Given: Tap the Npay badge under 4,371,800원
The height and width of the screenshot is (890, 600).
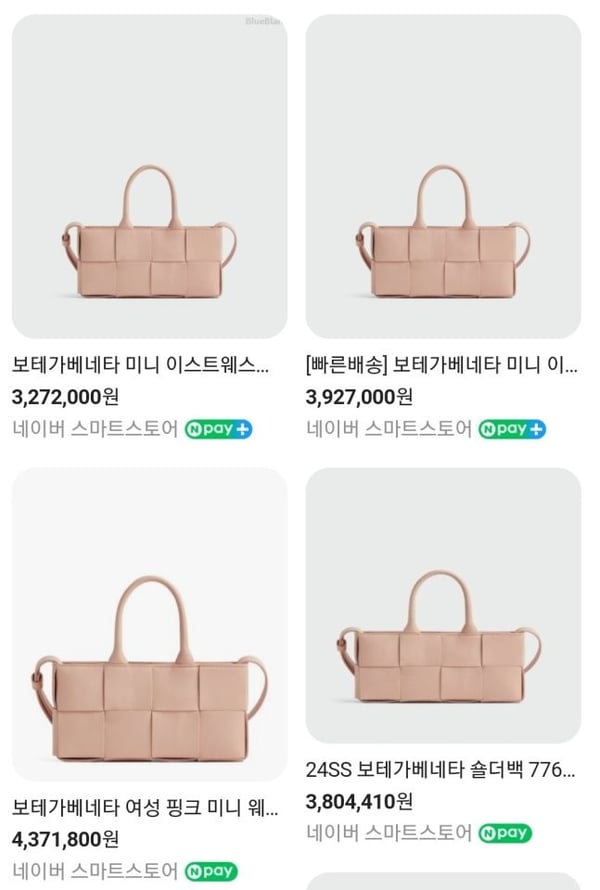Looking at the screenshot, I should coord(211,871).
